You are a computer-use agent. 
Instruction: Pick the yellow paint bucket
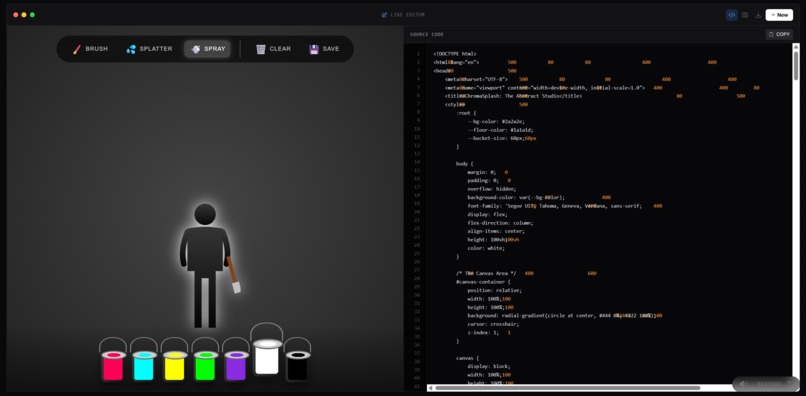tap(174, 359)
